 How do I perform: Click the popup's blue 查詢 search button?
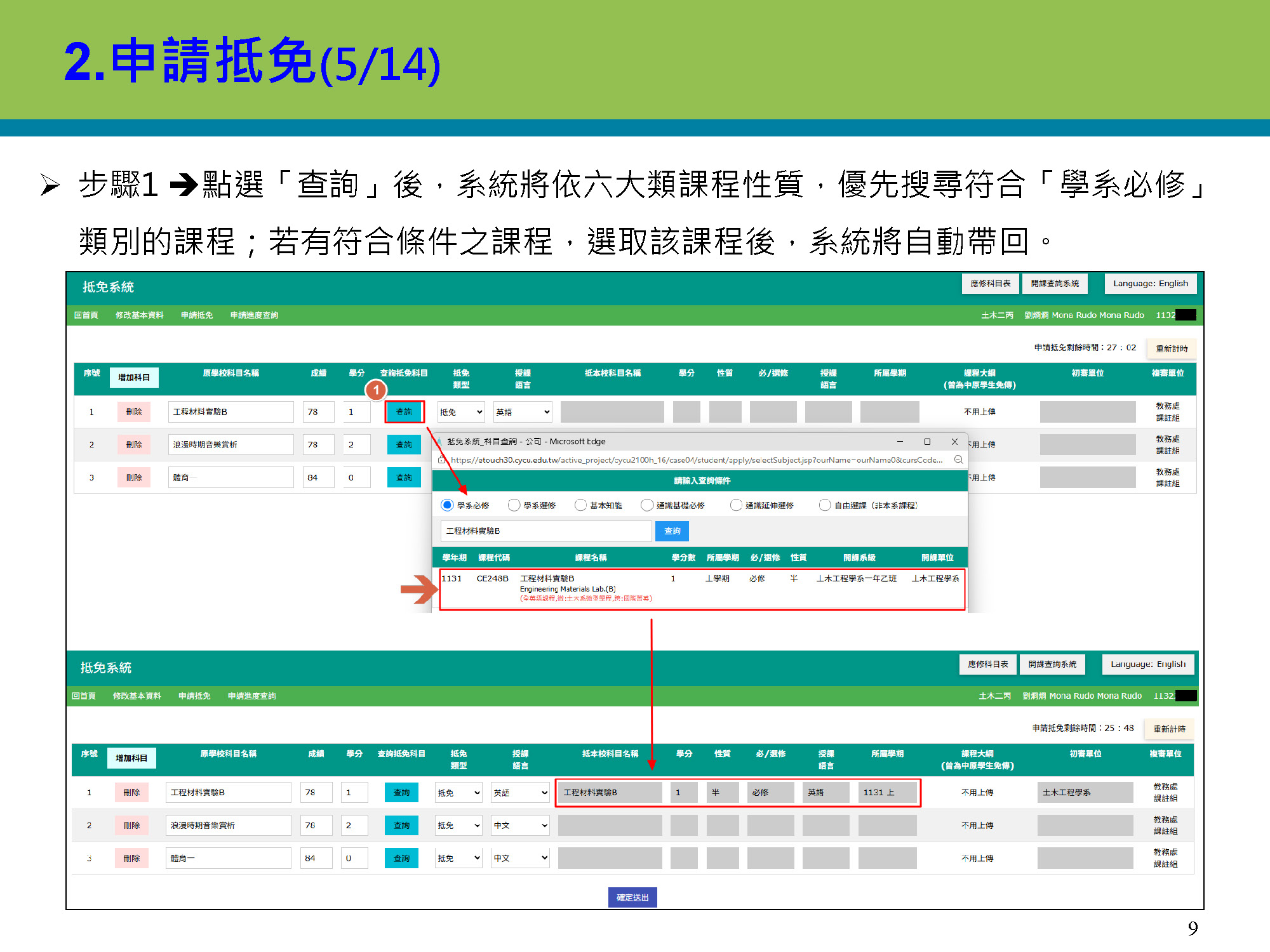pyautogui.click(x=672, y=531)
